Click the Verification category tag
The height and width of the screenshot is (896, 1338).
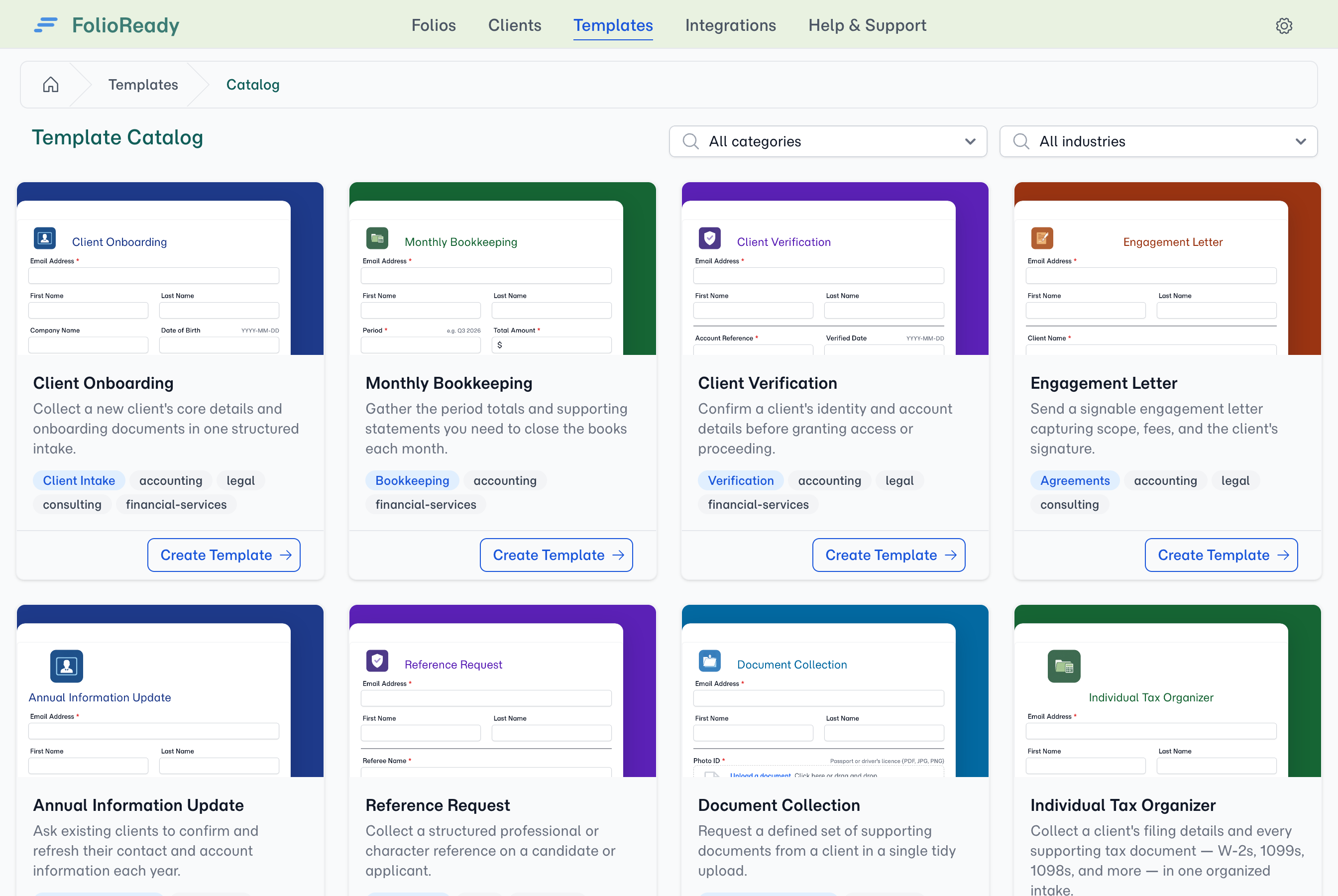tap(741, 480)
